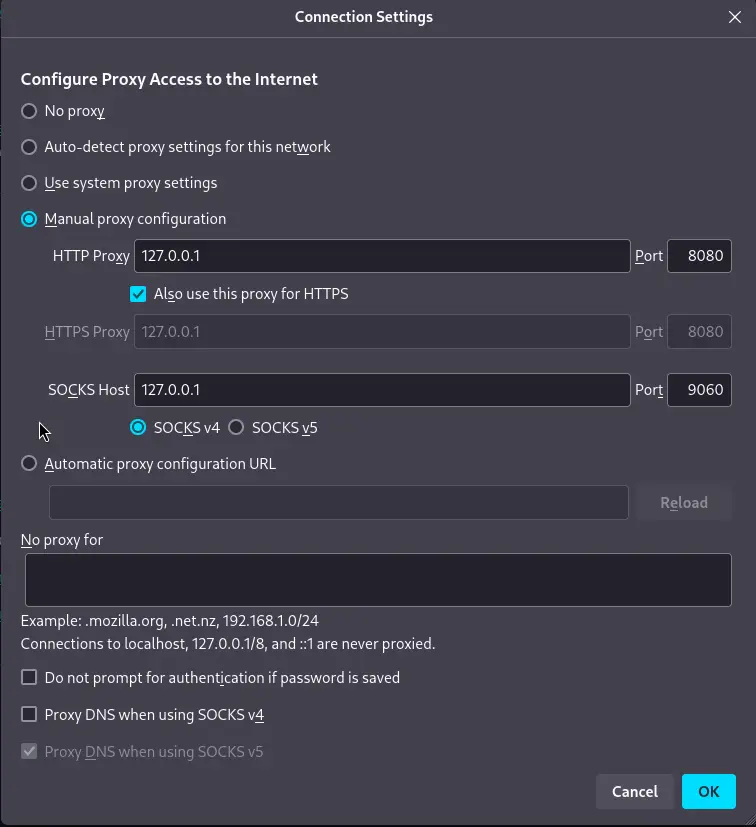This screenshot has width=756, height=827.
Task: Select SOCKS v4 radio button
Action: (138, 427)
